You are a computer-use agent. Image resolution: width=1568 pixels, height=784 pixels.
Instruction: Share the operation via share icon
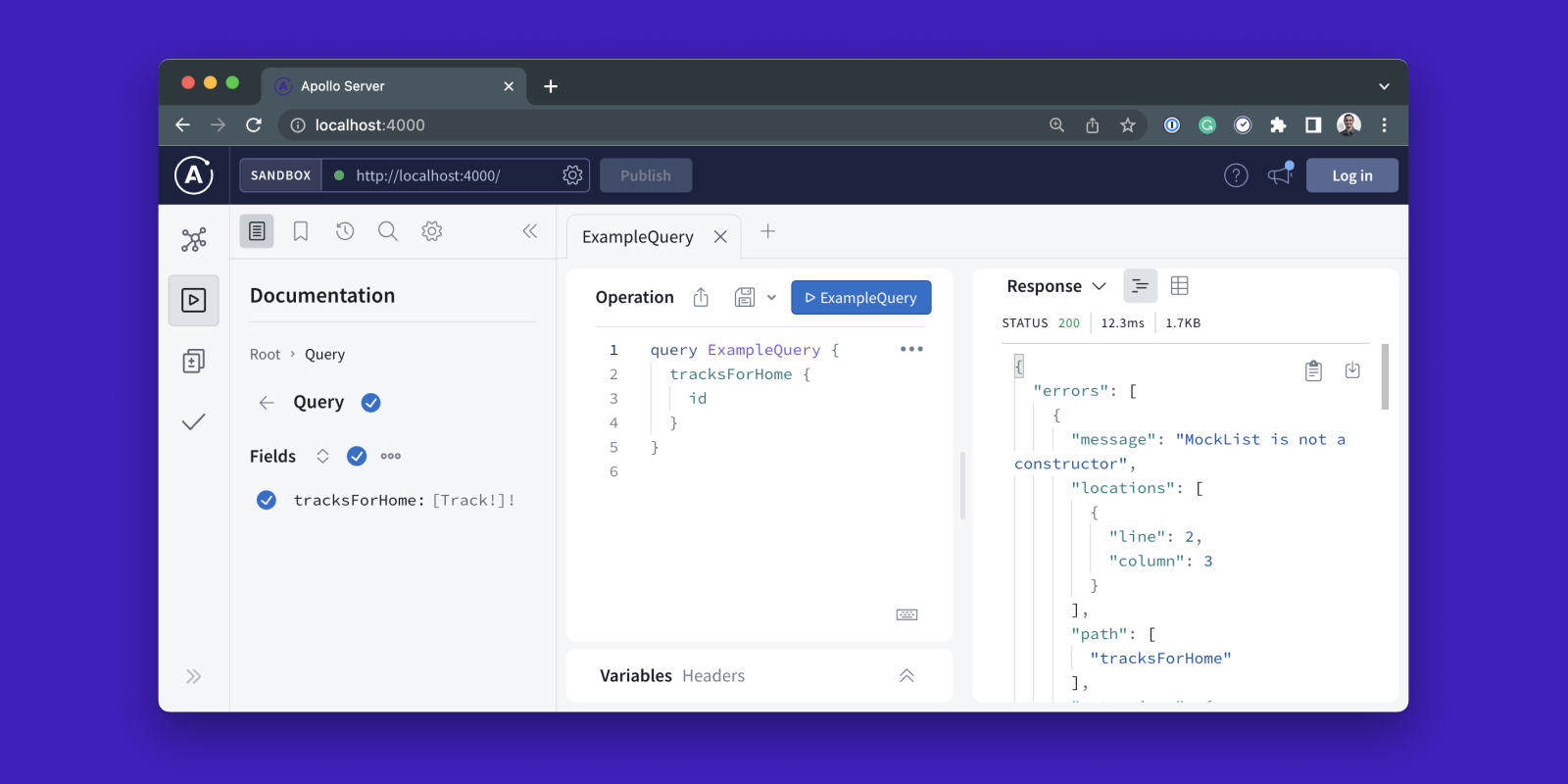[x=701, y=297]
